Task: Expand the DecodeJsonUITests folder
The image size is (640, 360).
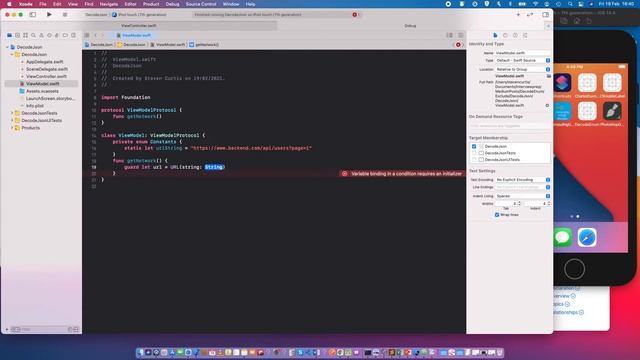Action: click(x=12, y=120)
